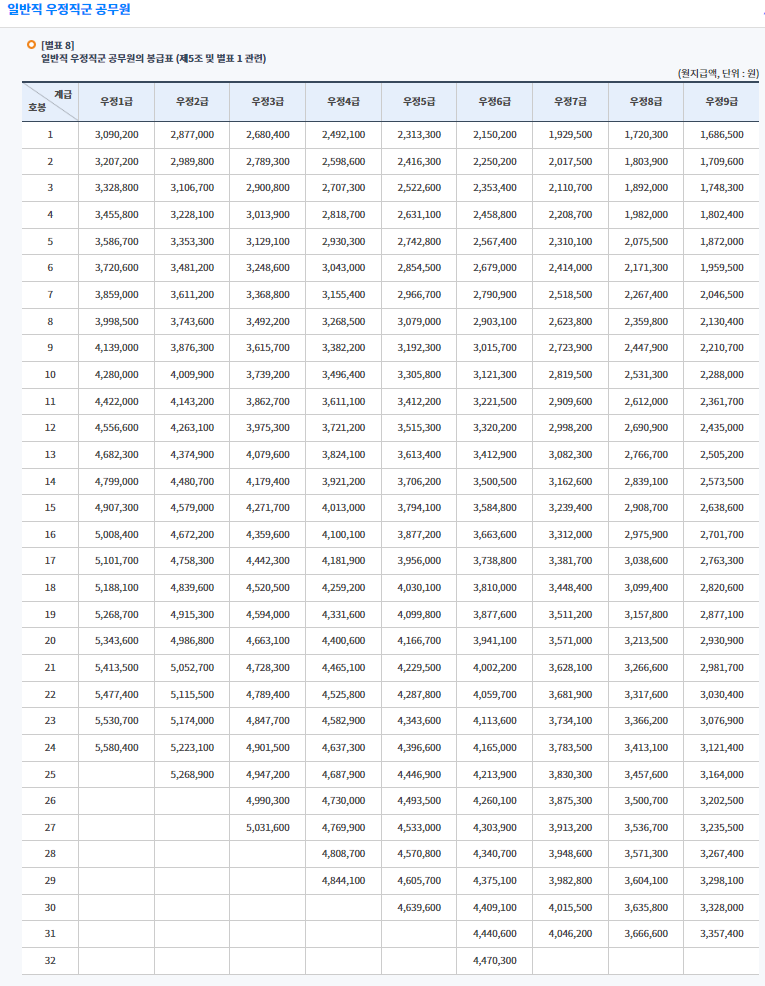Screen dimensions: 765x986
Task: Click cell 4,280,000 in 호봉 10 row
Action: pos(116,374)
